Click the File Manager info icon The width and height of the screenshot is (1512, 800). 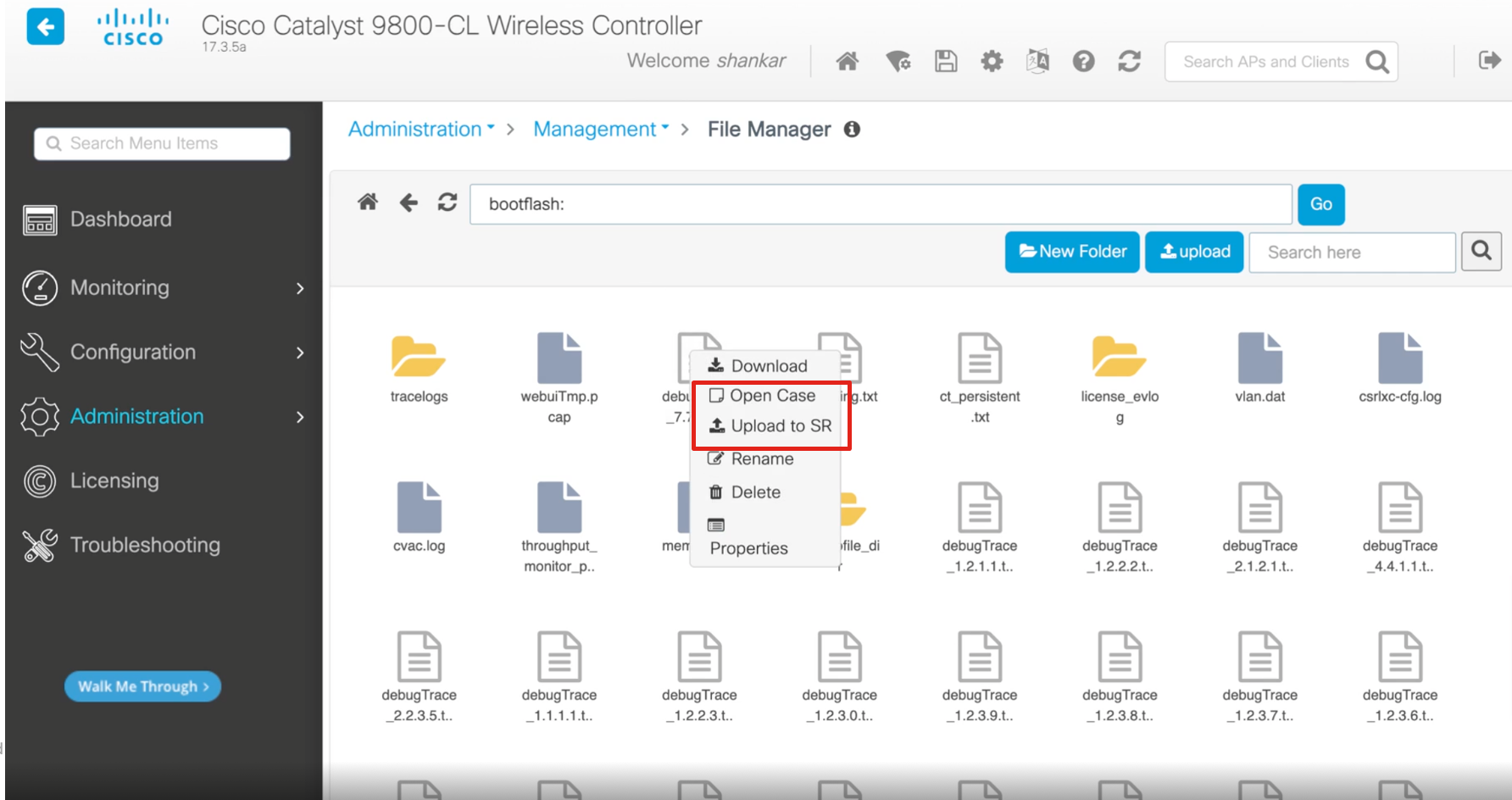pyautogui.click(x=852, y=129)
